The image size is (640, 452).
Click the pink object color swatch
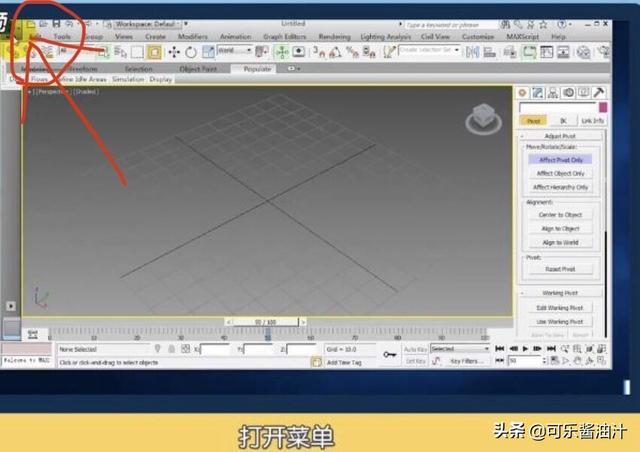coord(603,107)
